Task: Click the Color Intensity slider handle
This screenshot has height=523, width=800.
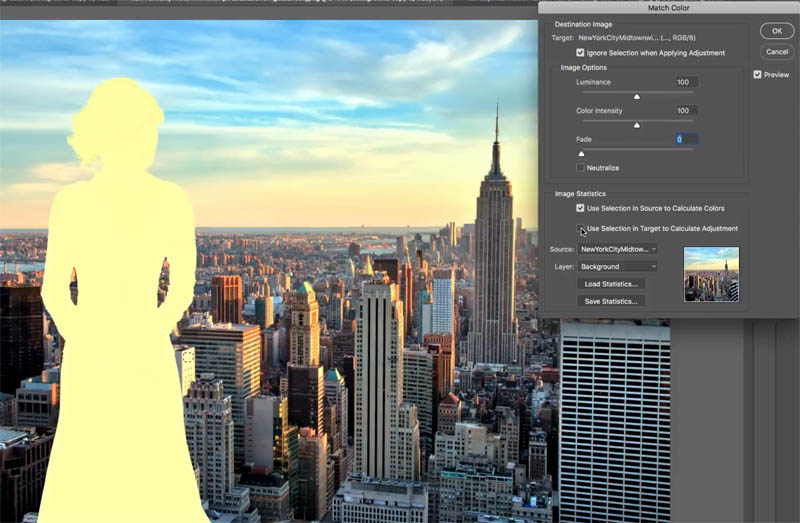Action: tap(637, 125)
